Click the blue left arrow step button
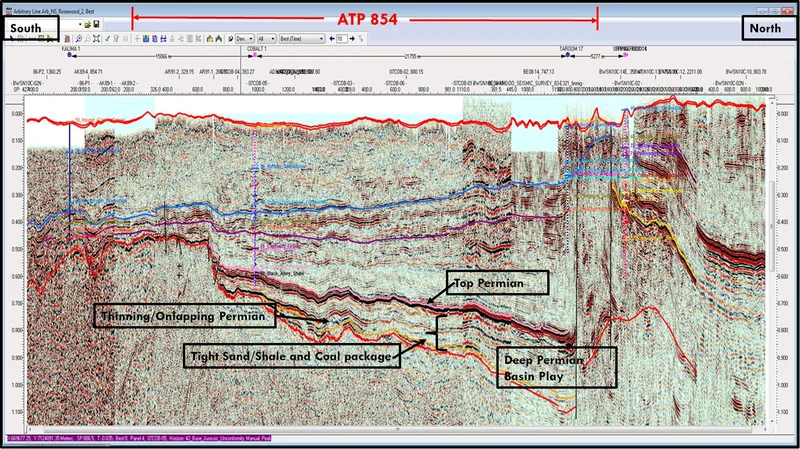 pos(332,39)
